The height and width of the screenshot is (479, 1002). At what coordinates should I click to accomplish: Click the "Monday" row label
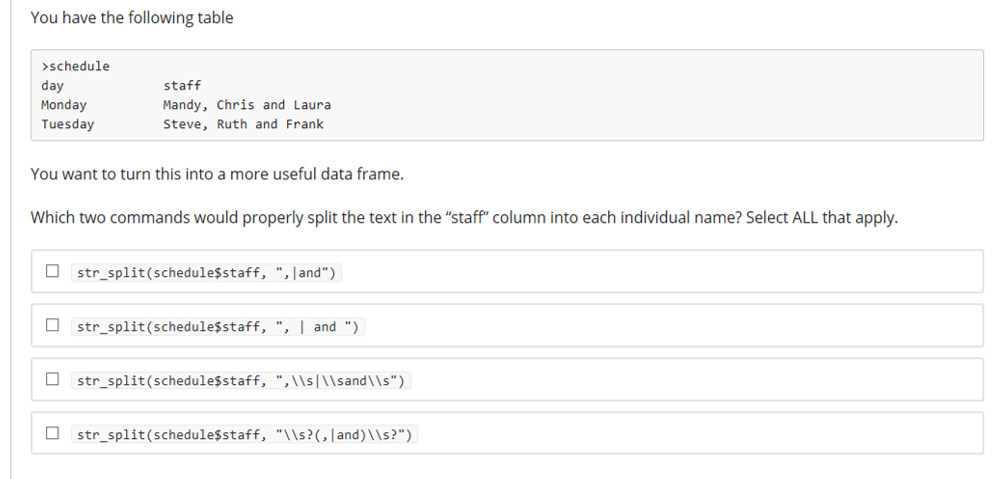[x=64, y=105]
